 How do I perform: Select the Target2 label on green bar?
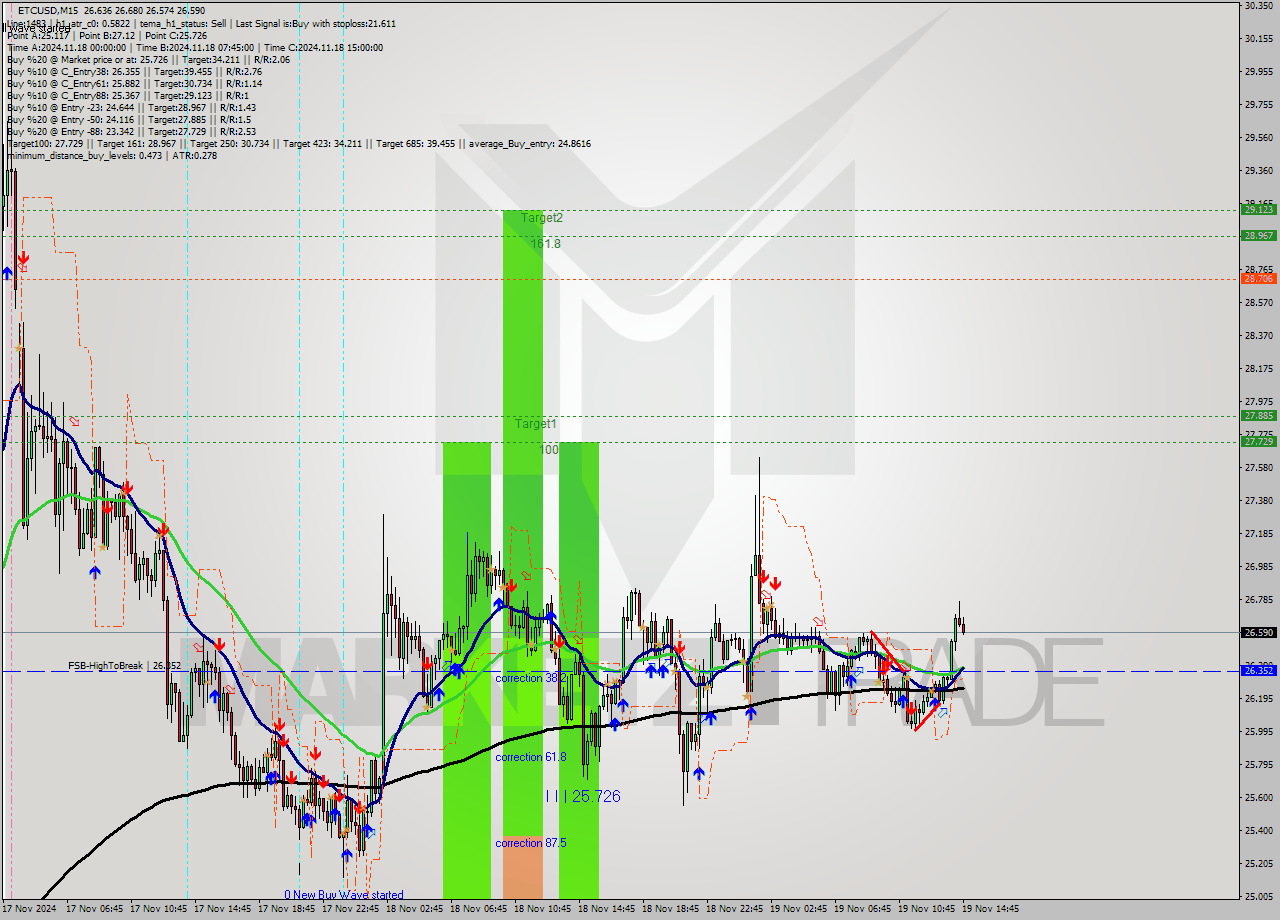click(x=542, y=217)
